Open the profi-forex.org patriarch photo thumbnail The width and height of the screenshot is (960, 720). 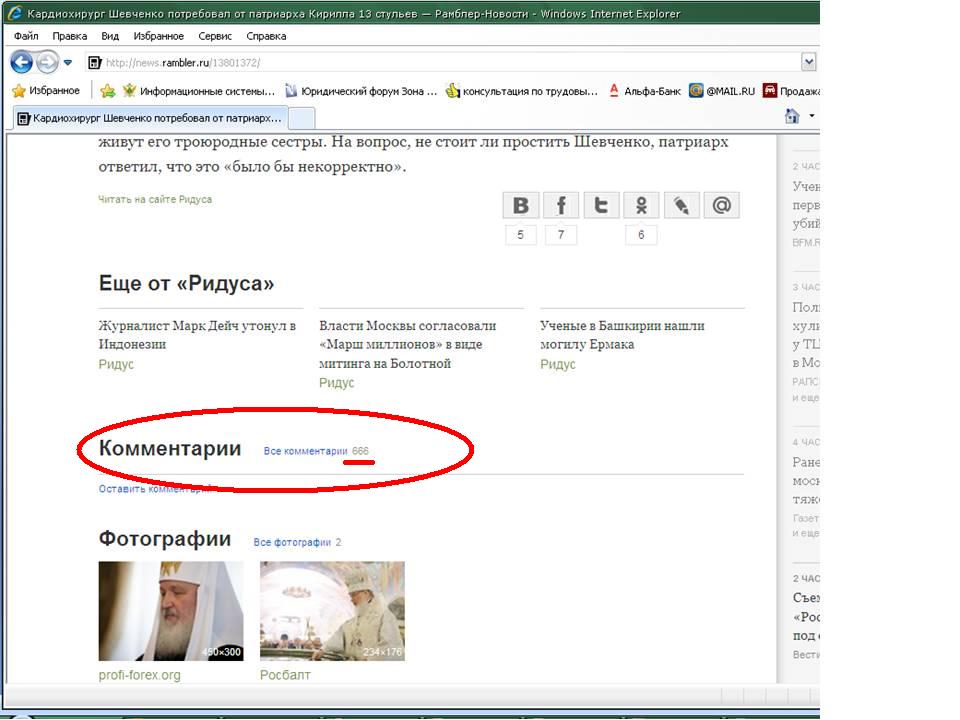click(x=171, y=611)
